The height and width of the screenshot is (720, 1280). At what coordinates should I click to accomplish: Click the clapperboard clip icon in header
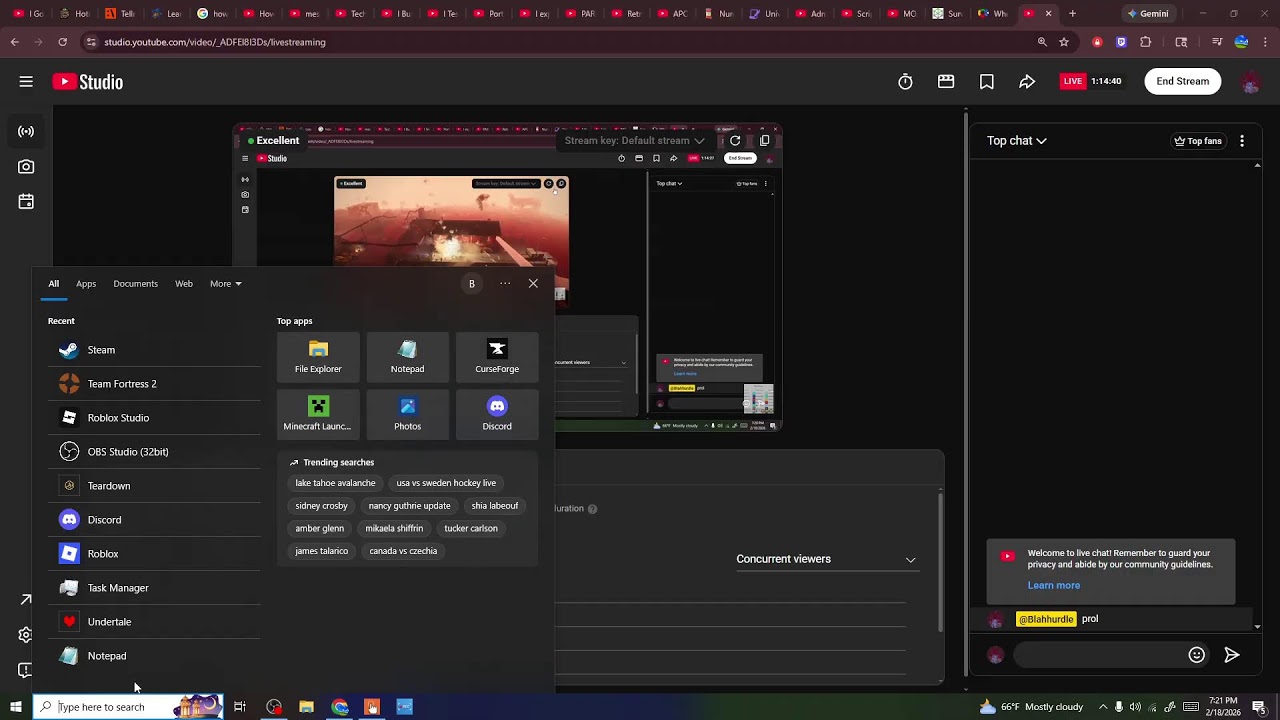[946, 82]
